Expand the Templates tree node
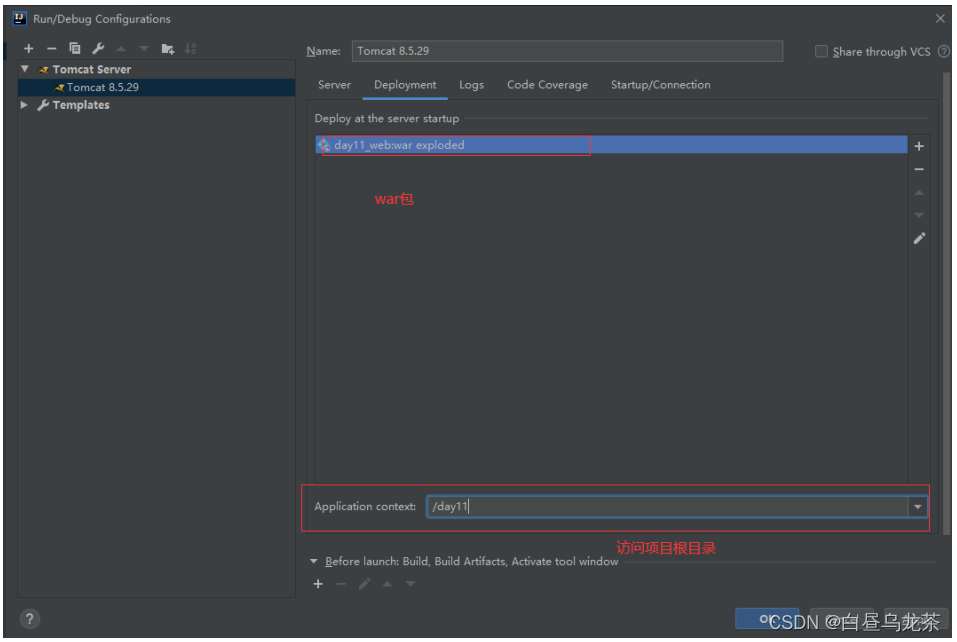This screenshot has height=642, width=957. (24, 105)
